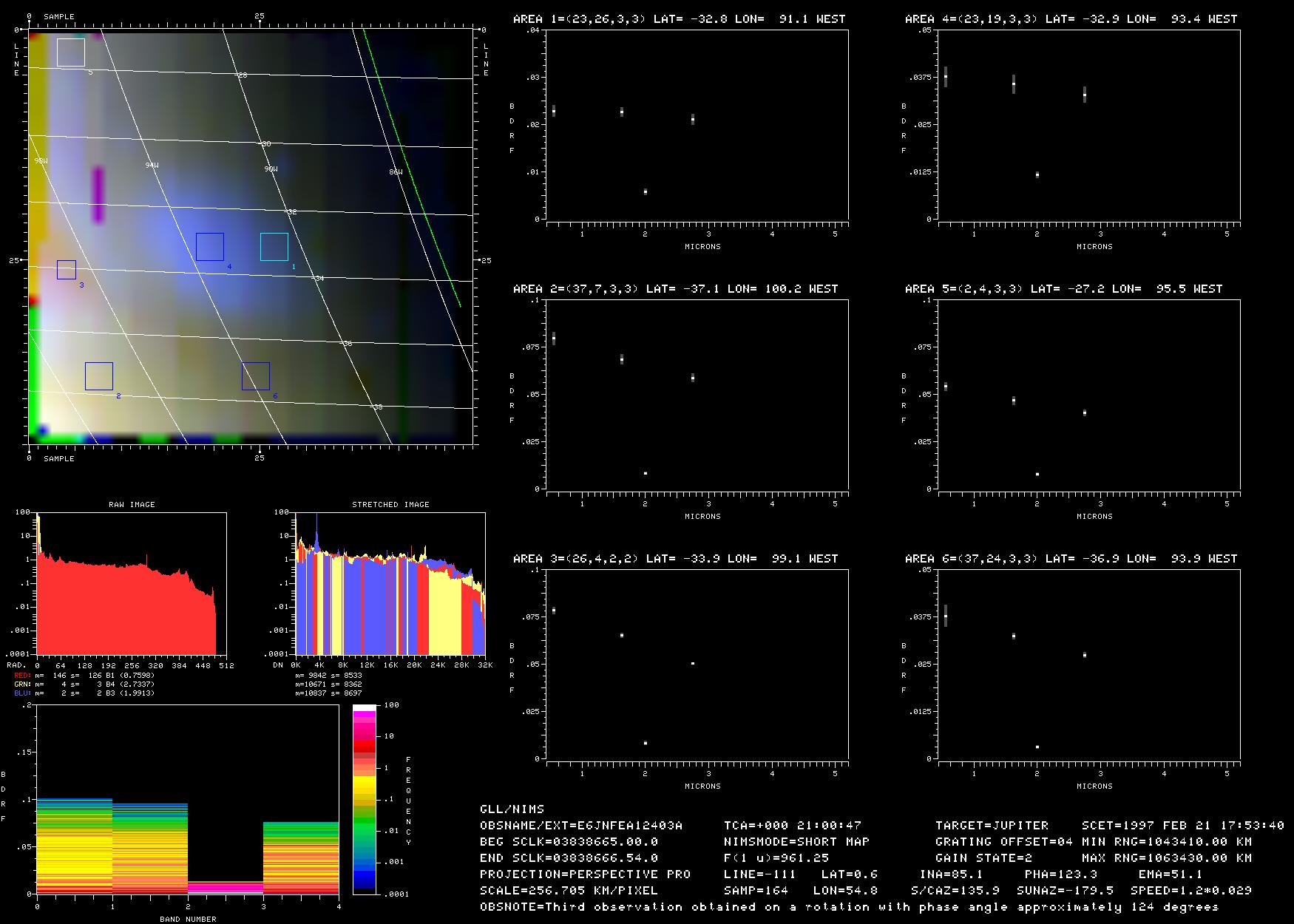Select the blue Area 4 box
1294x924 pixels.
[210, 247]
